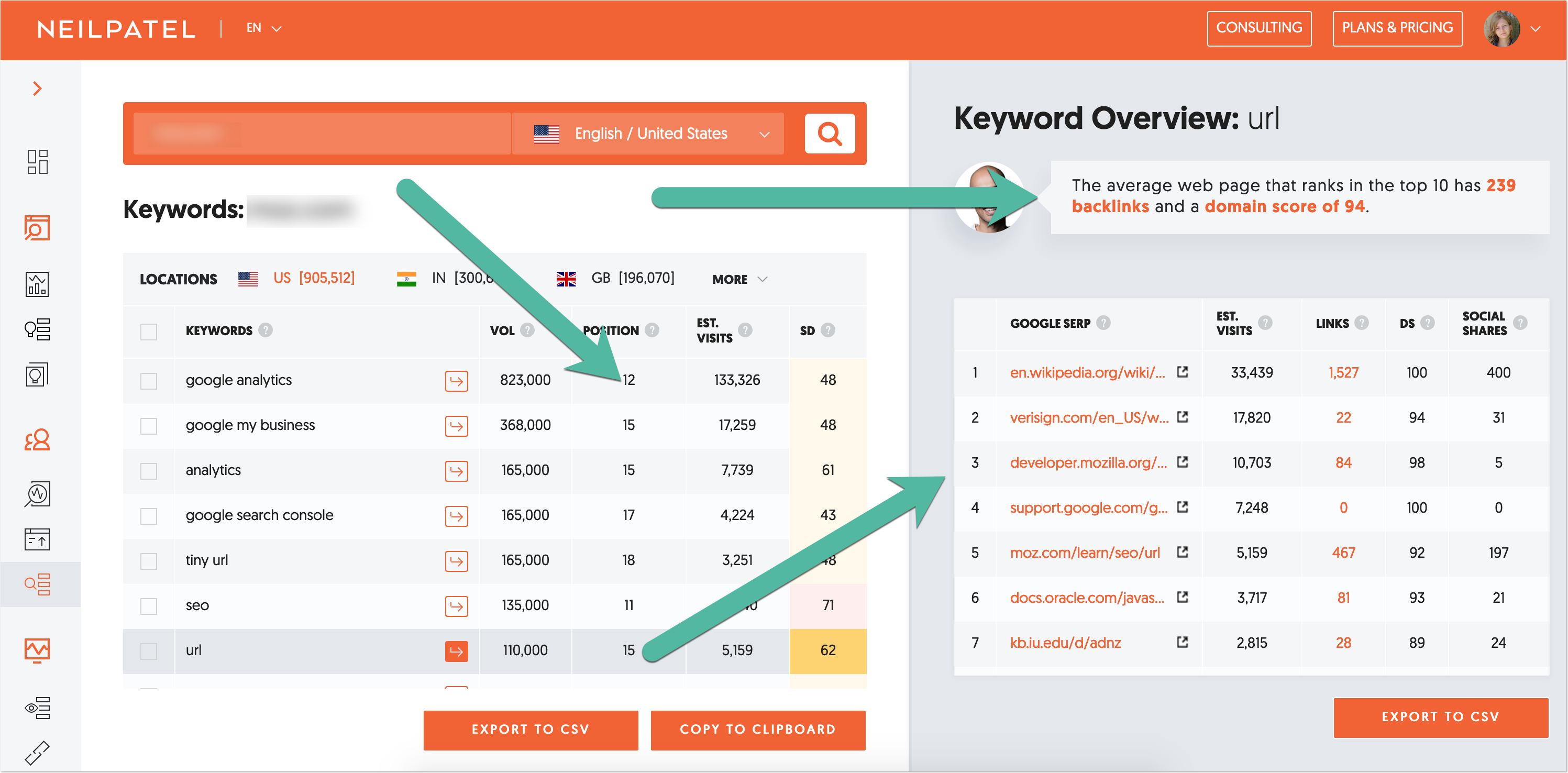Open the support.google.com result link
Image resolution: width=1568 pixels, height=773 pixels.
pyautogui.click(x=1088, y=507)
